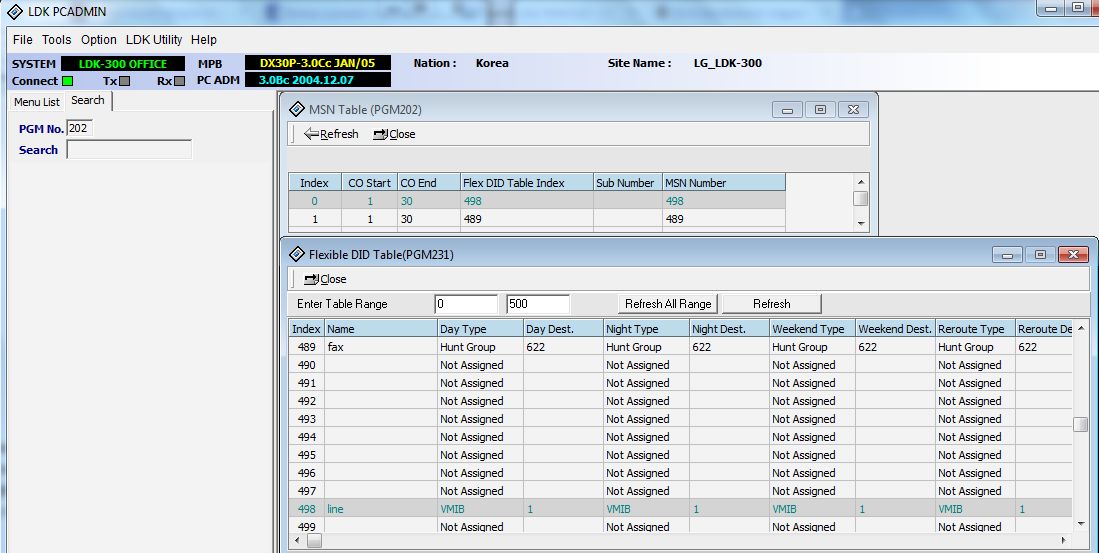The image size is (1099, 553).
Task: Click the MSN Table window icon
Action: pos(297,109)
